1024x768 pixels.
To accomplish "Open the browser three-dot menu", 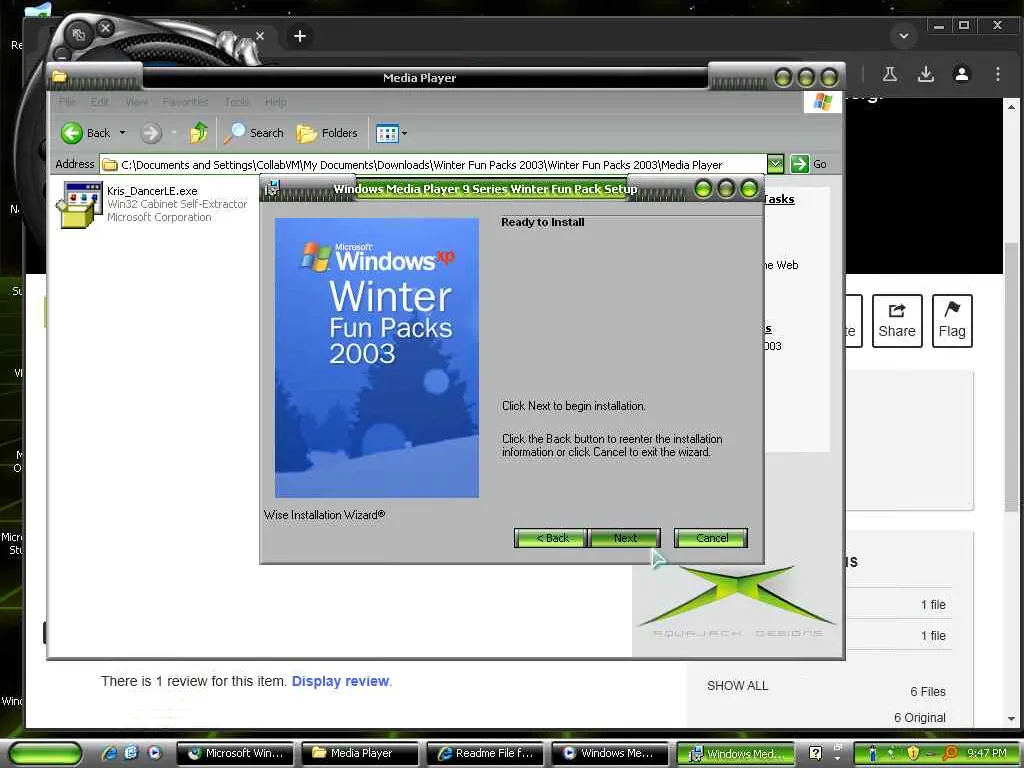I will 997,74.
